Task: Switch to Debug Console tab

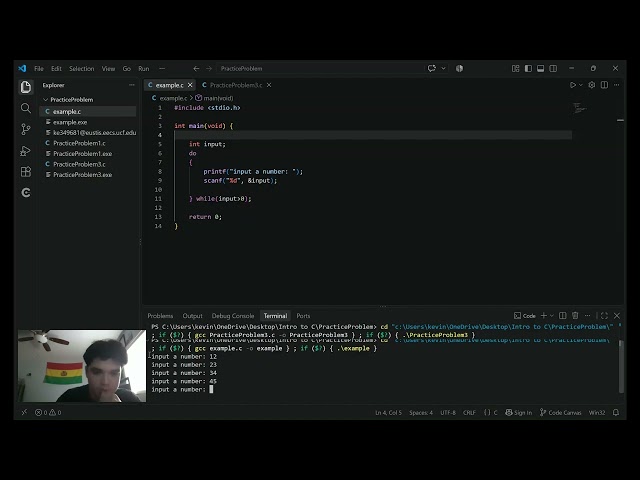Action: pos(233,316)
